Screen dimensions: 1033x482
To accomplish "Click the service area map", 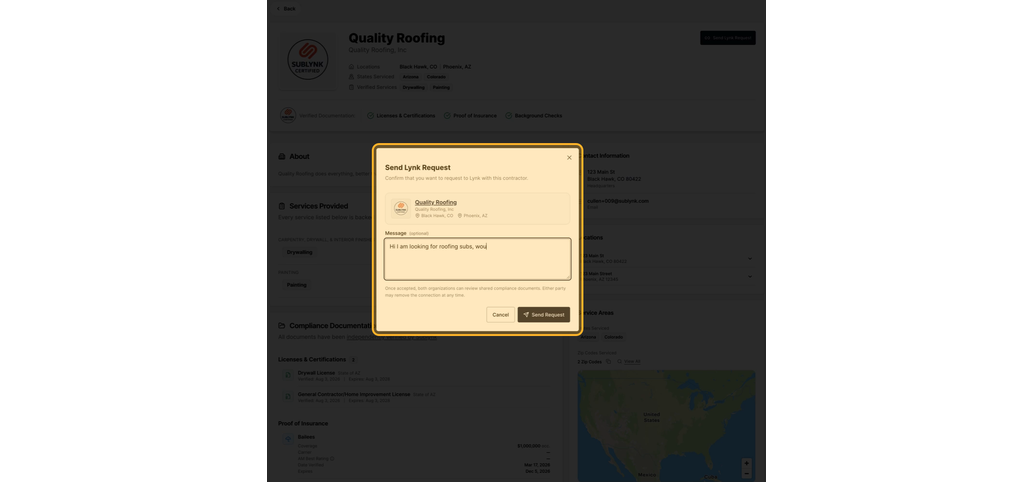I will pos(667,425).
